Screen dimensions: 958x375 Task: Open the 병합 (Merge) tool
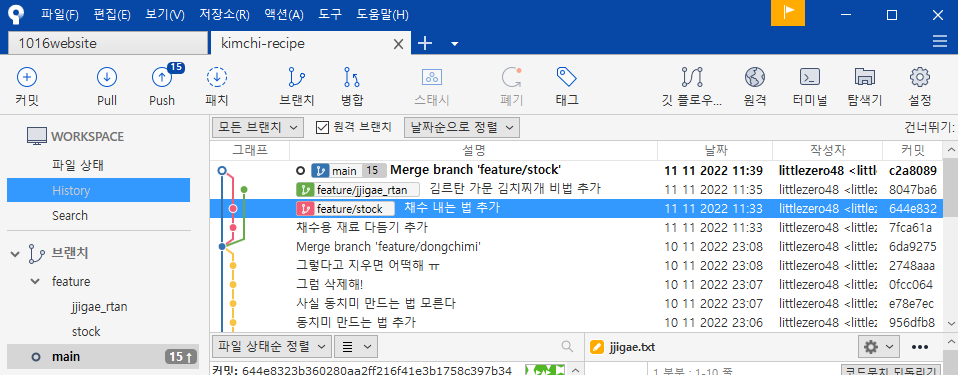(352, 78)
